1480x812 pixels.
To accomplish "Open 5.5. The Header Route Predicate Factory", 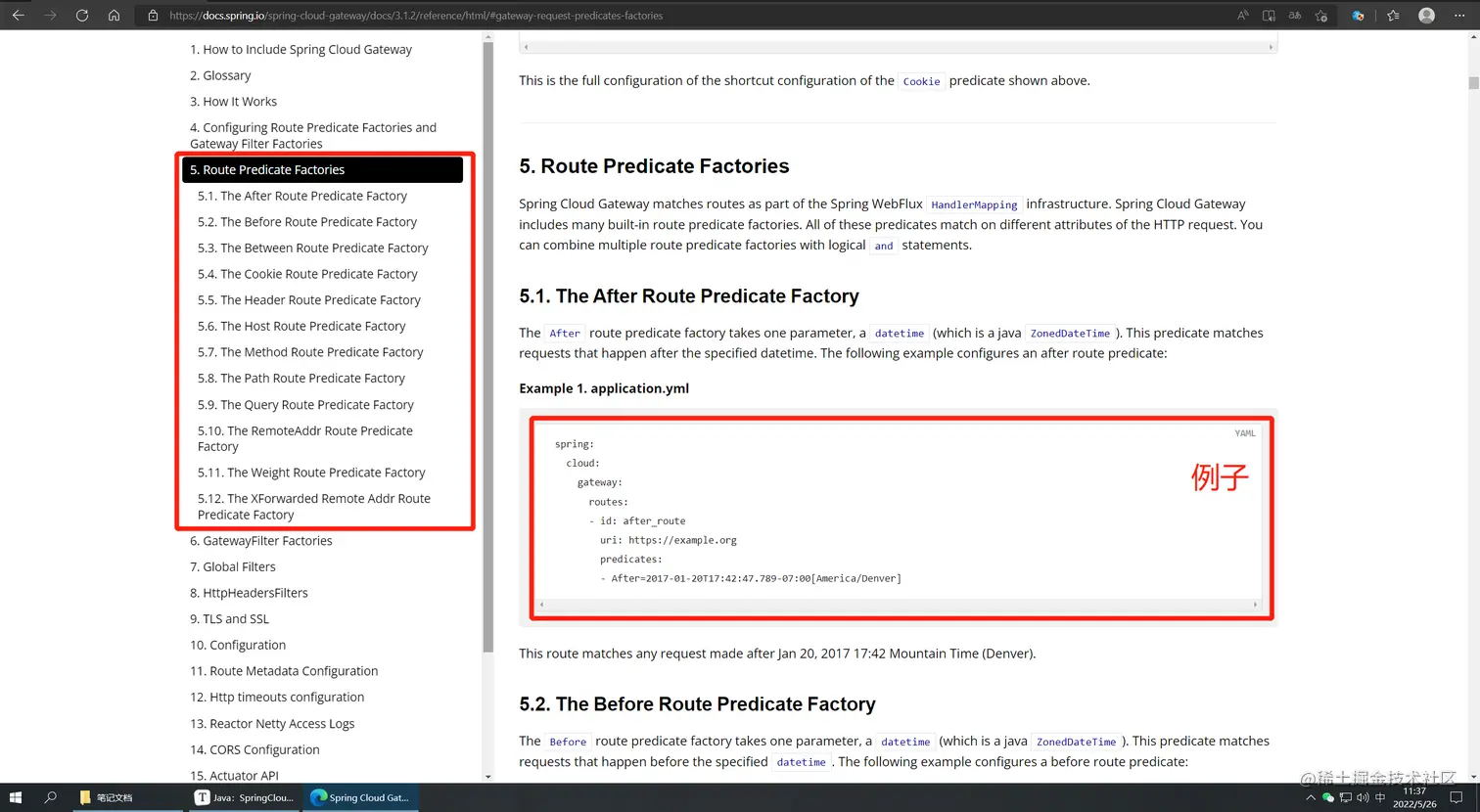I will pos(309,300).
